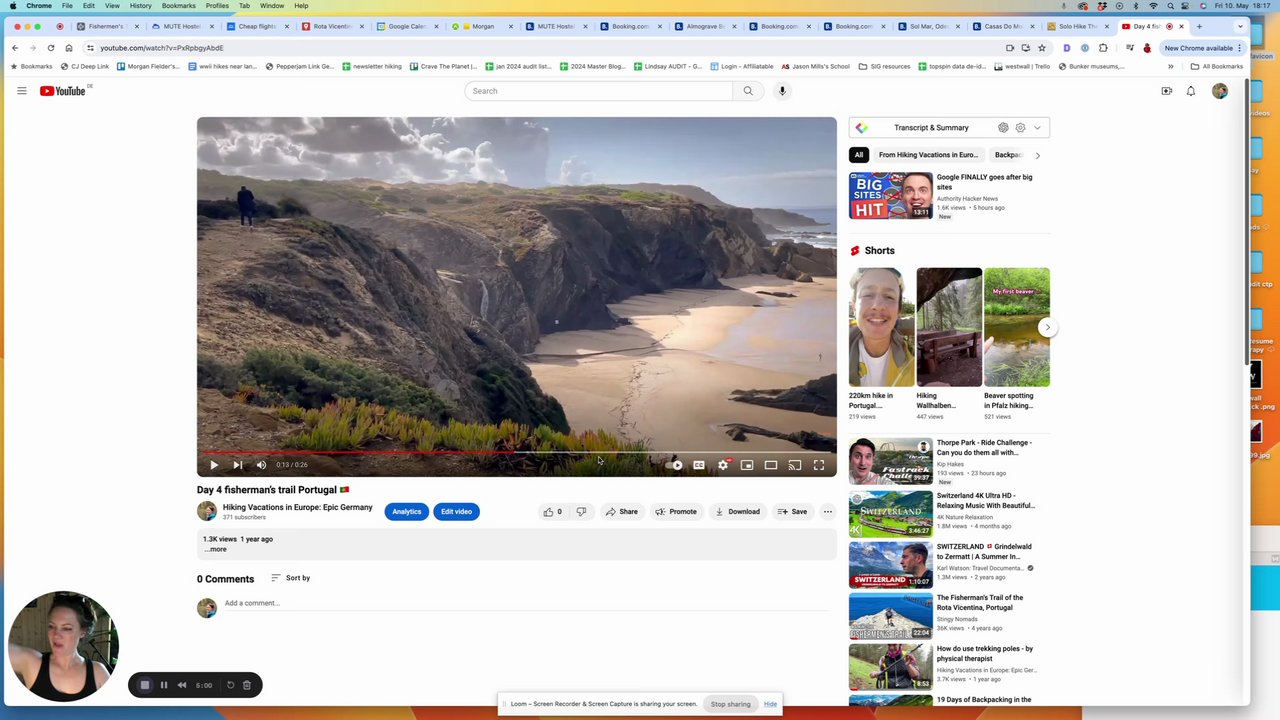Switch to miniplayer mode

[747, 465]
